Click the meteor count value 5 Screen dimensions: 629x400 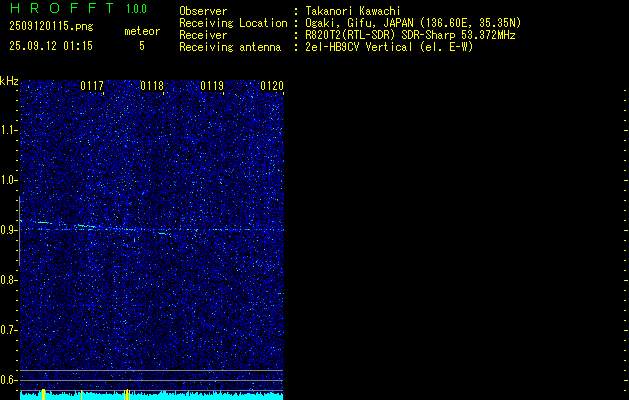point(142,46)
